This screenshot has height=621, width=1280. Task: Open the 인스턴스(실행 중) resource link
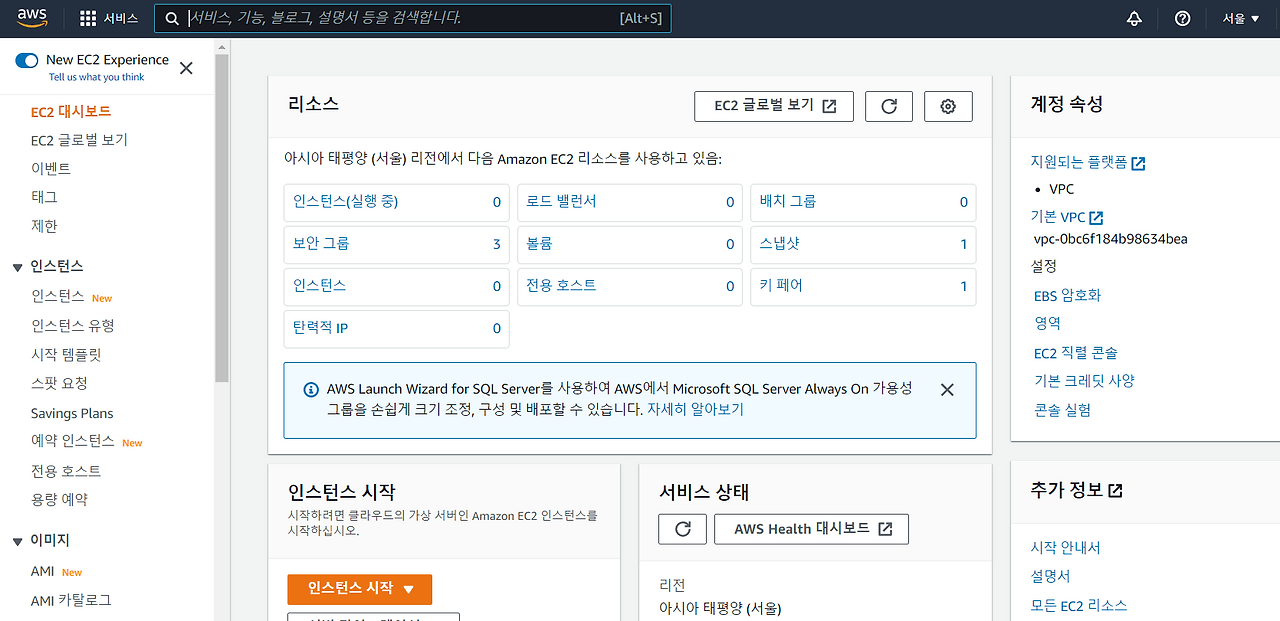click(345, 202)
